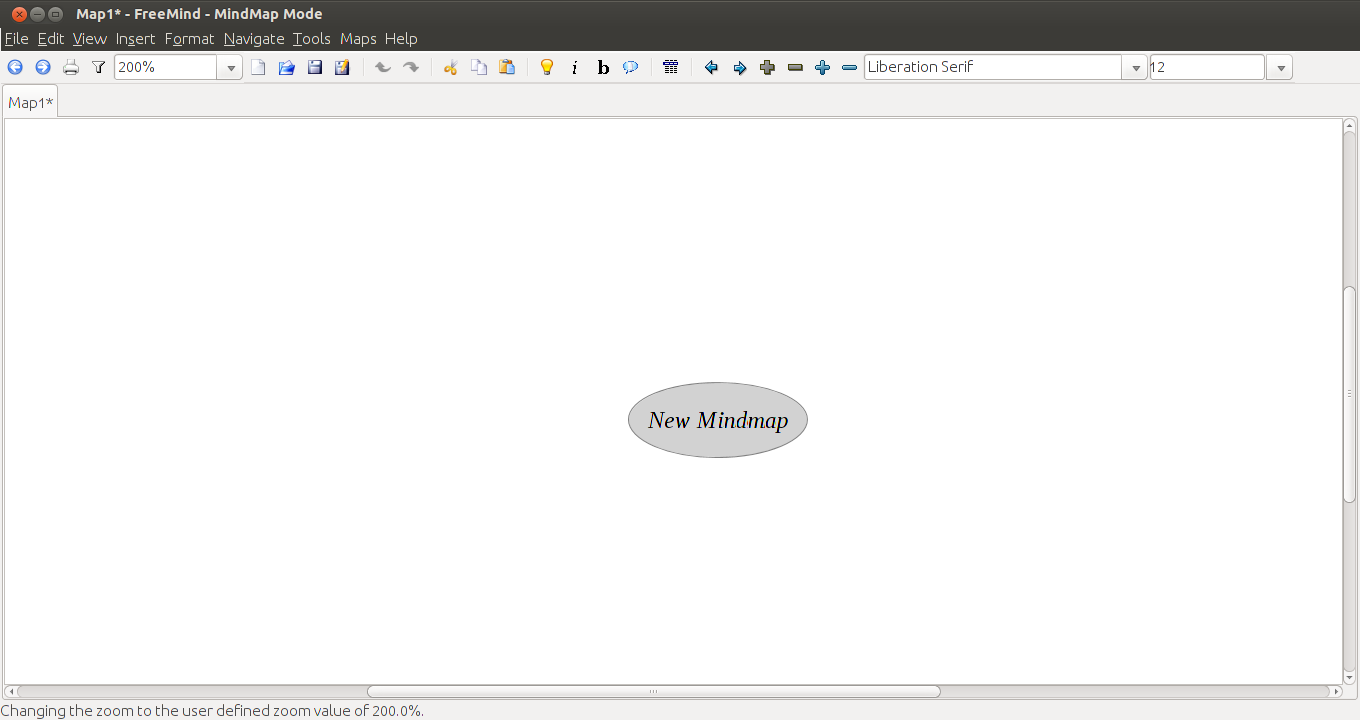This screenshot has height=720, width=1360.
Task: Click the scroll left arrow button
Action: pyautogui.click(x=10, y=691)
